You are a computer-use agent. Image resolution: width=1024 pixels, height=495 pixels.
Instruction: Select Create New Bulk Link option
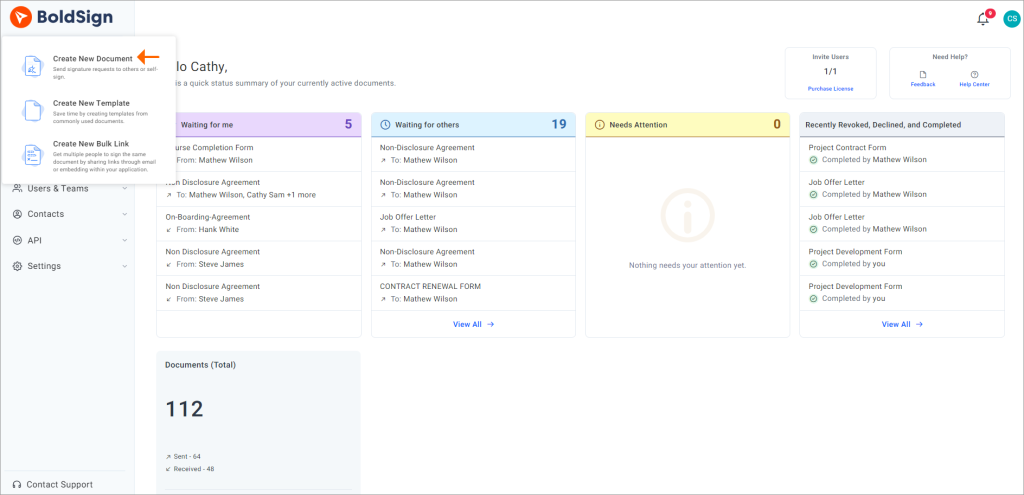(x=90, y=144)
